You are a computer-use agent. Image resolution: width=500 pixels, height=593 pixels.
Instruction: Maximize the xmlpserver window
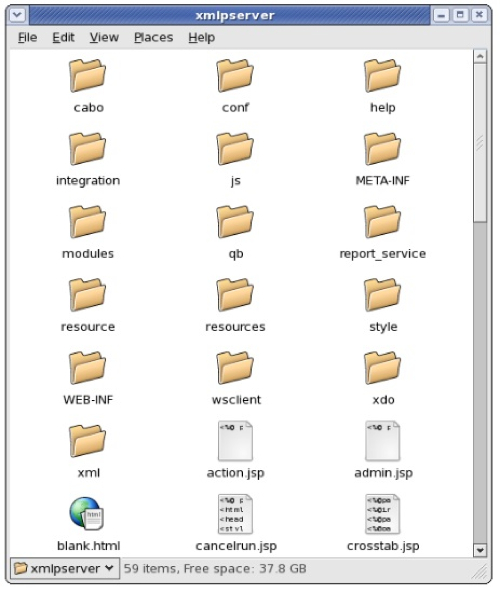click(460, 15)
